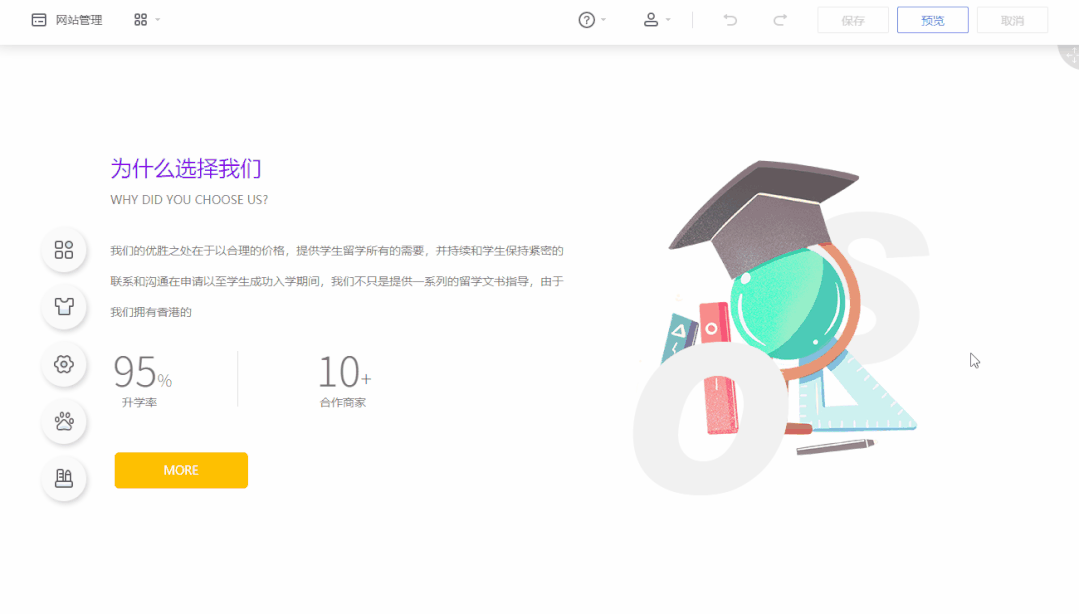Select the modules grid icon in left sidebar
1079x614 pixels.
(x=64, y=251)
